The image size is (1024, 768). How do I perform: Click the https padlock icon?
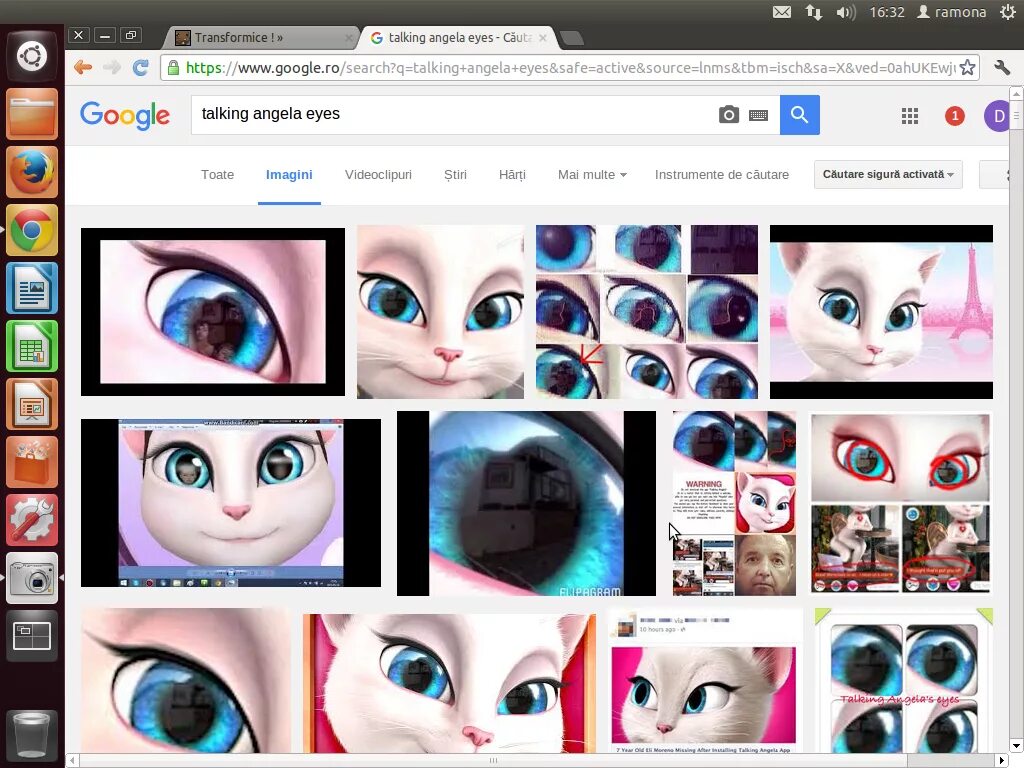point(173,67)
